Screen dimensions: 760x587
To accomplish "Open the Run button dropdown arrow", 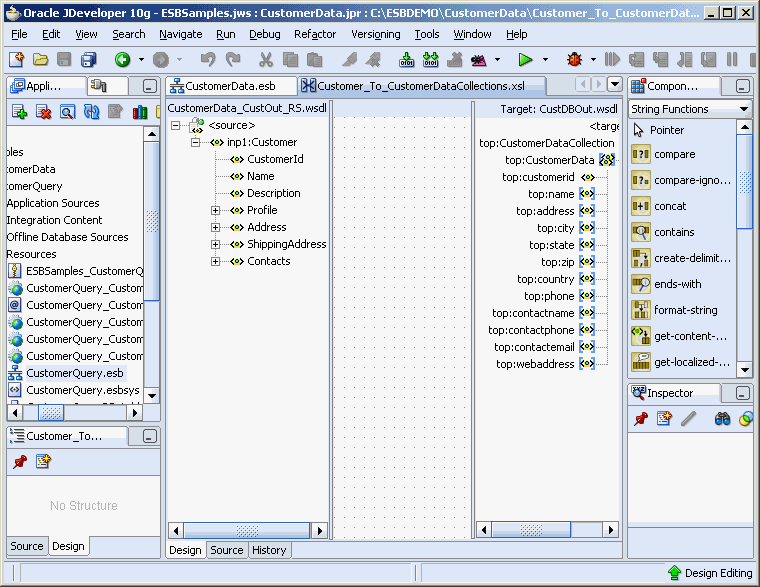I will [545, 60].
